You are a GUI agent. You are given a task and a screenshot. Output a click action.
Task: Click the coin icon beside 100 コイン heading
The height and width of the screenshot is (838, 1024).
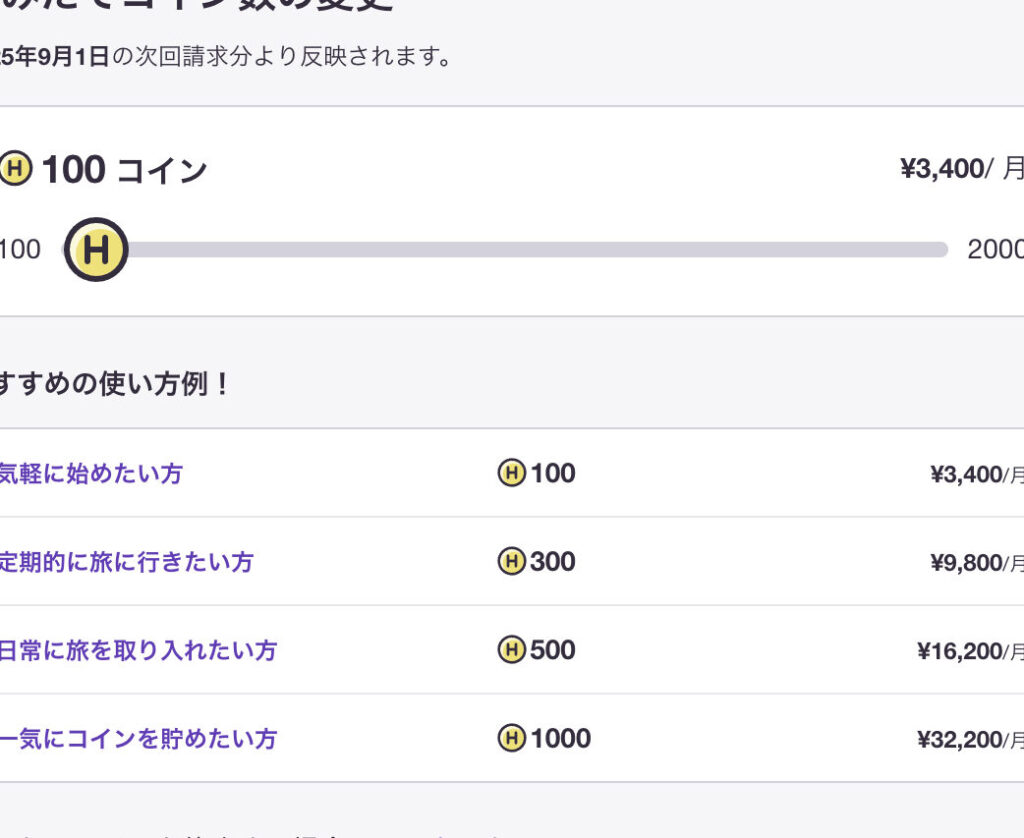coord(15,169)
